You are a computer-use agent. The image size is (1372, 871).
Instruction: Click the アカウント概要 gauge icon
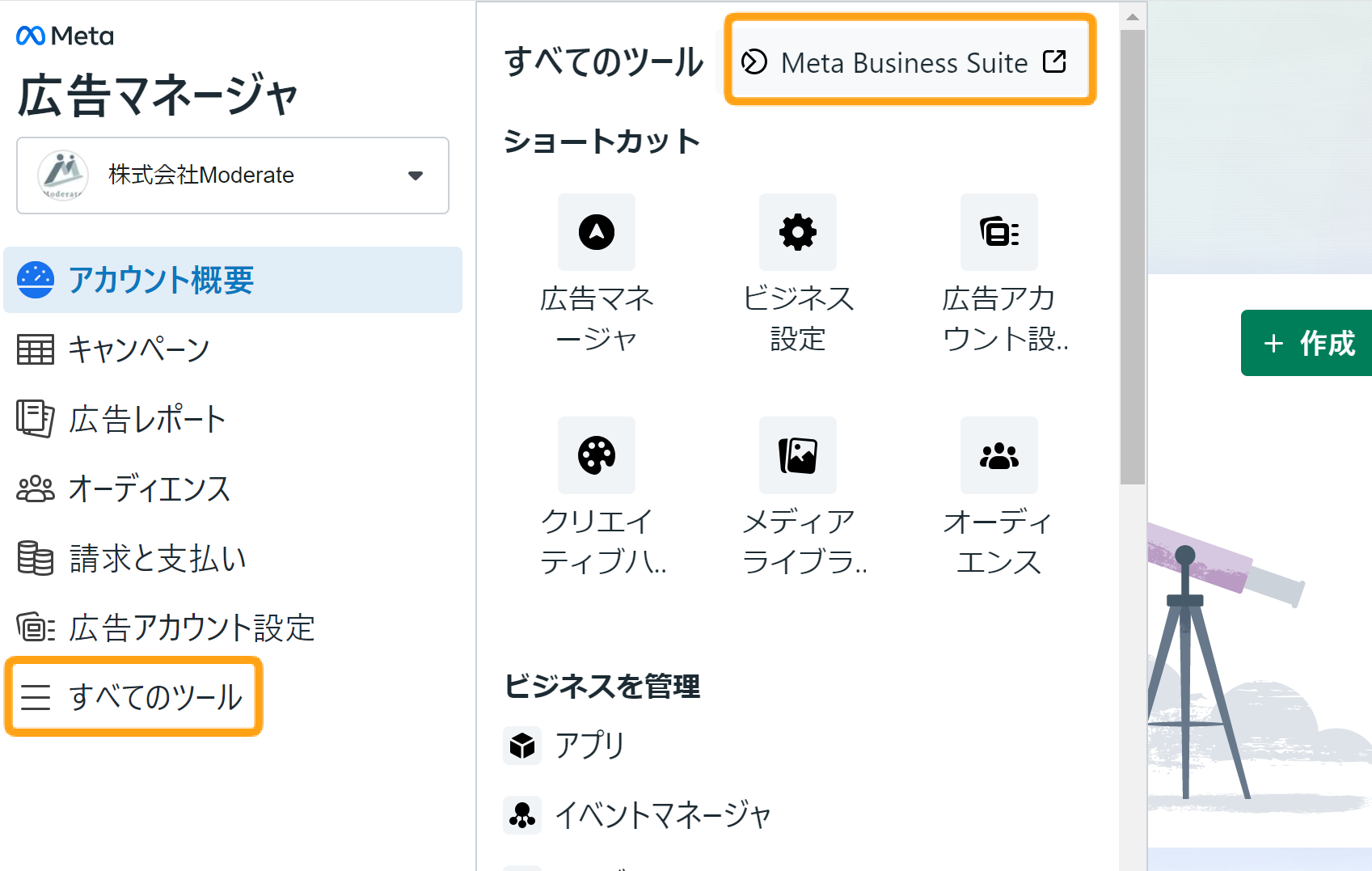pos(36,280)
